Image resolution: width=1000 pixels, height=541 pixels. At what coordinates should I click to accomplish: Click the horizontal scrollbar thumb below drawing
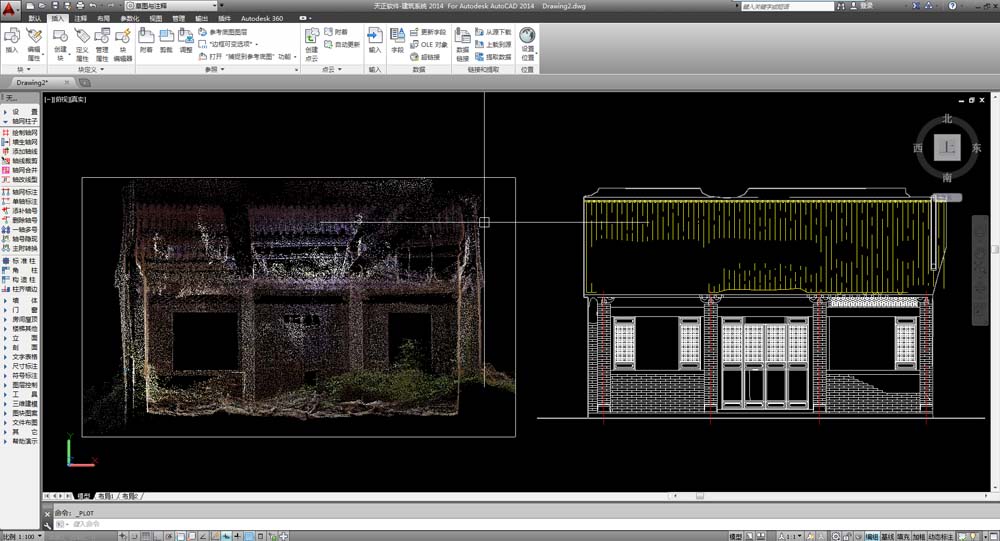[x=700, y=496]
